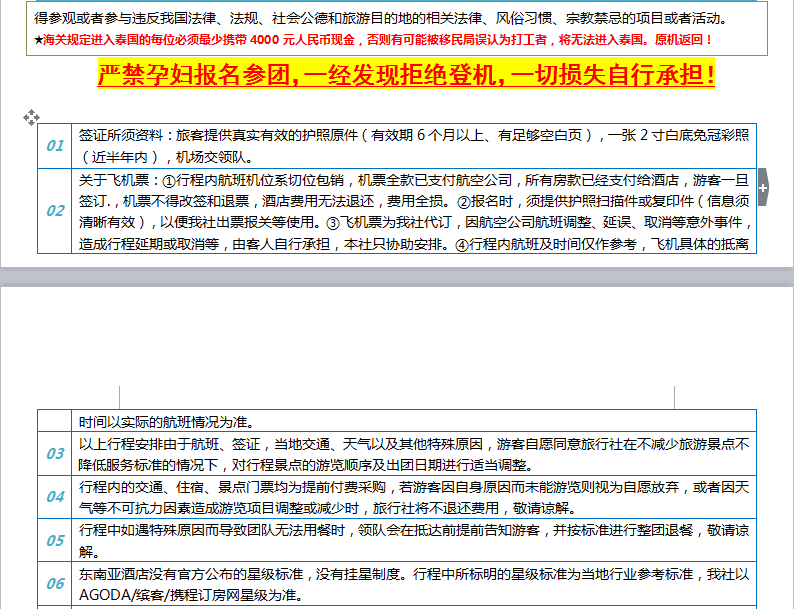Image resolution: width=794 pixels, height=609 pixels.
Task: Click the empty first cell atop page two table
Action: pos(55,421)
